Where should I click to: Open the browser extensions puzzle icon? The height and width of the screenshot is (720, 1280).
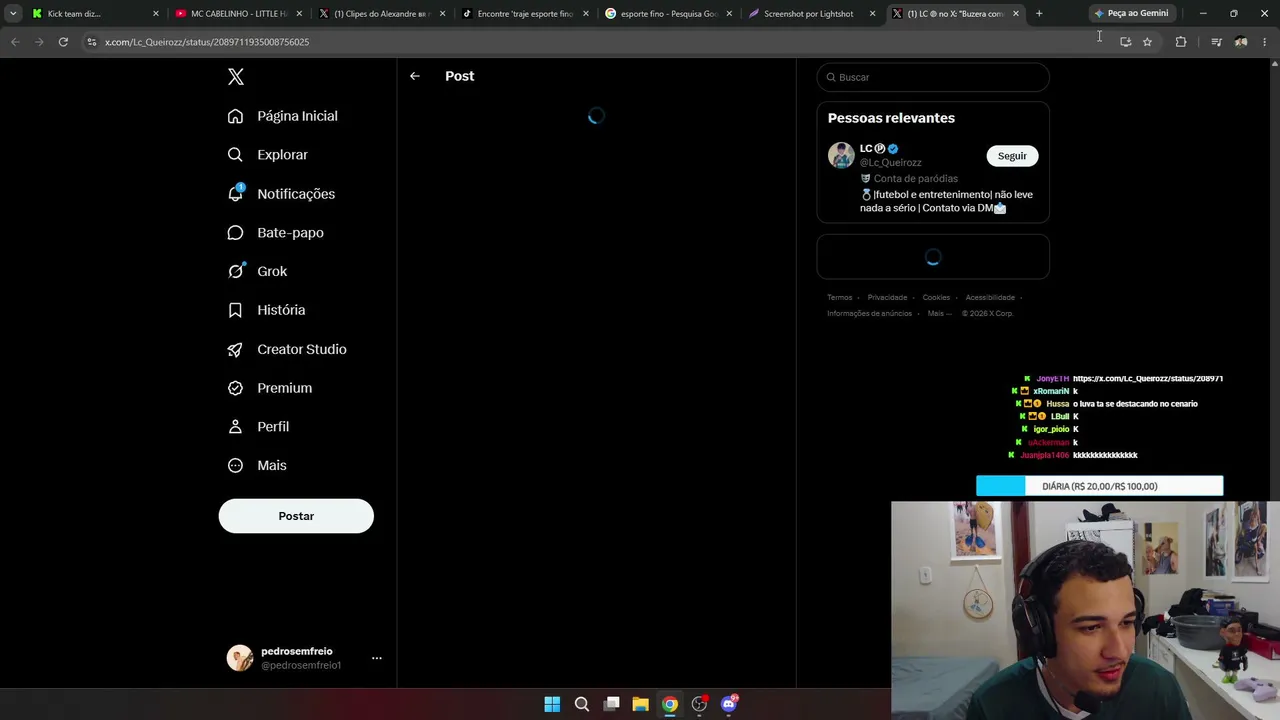tap(1181, 42)
